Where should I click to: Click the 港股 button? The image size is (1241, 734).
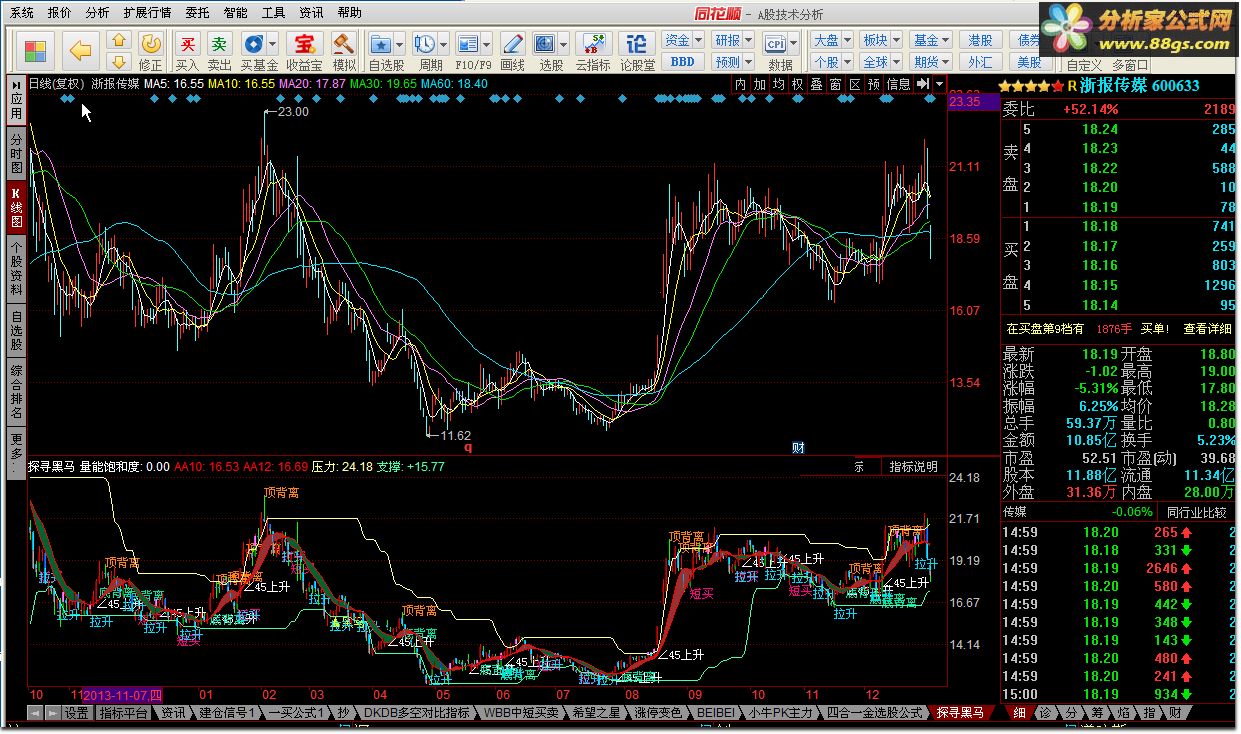coord(981,41)
